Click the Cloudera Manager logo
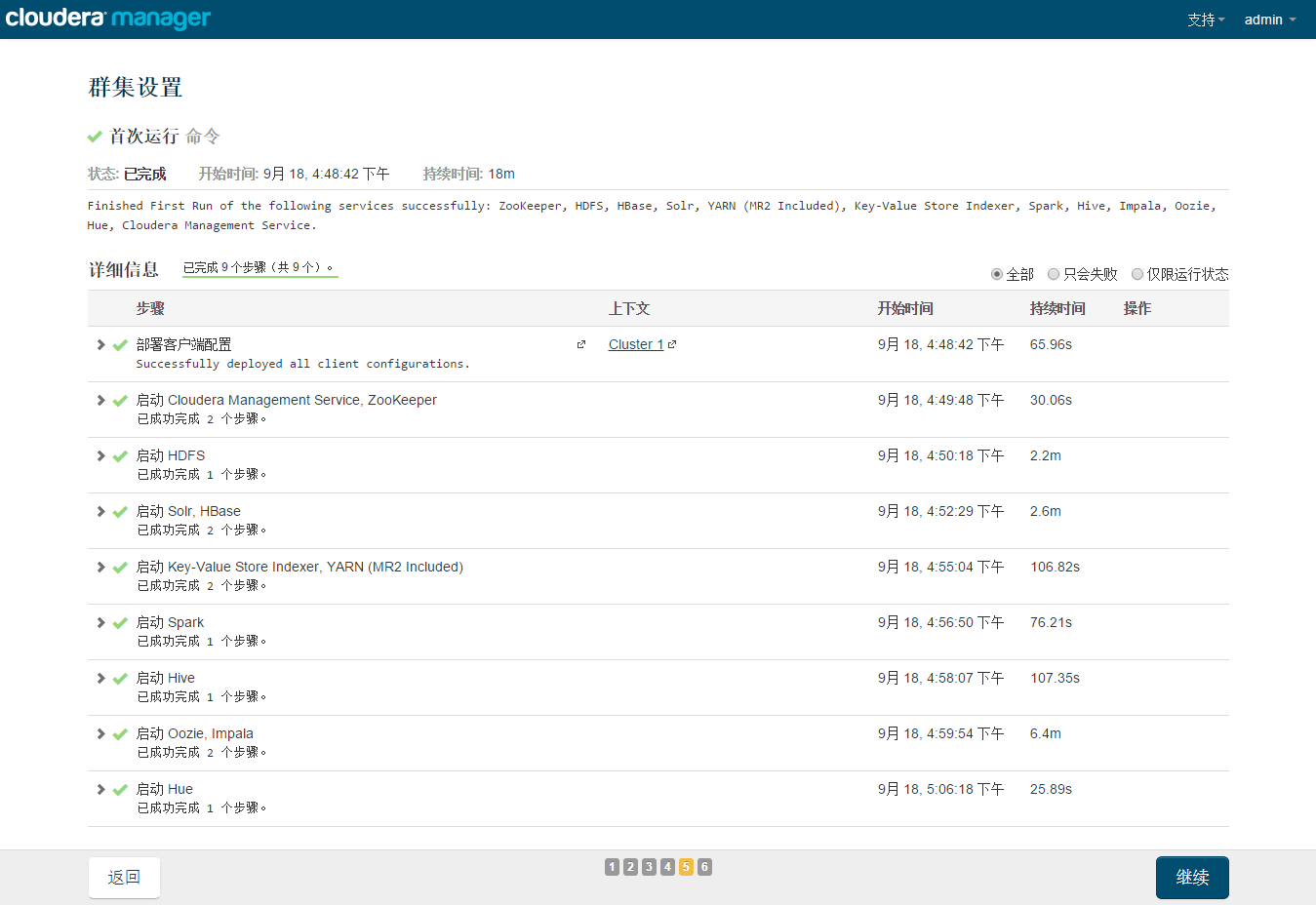This screenshot has height=905, width=1316. pos(107,19)
